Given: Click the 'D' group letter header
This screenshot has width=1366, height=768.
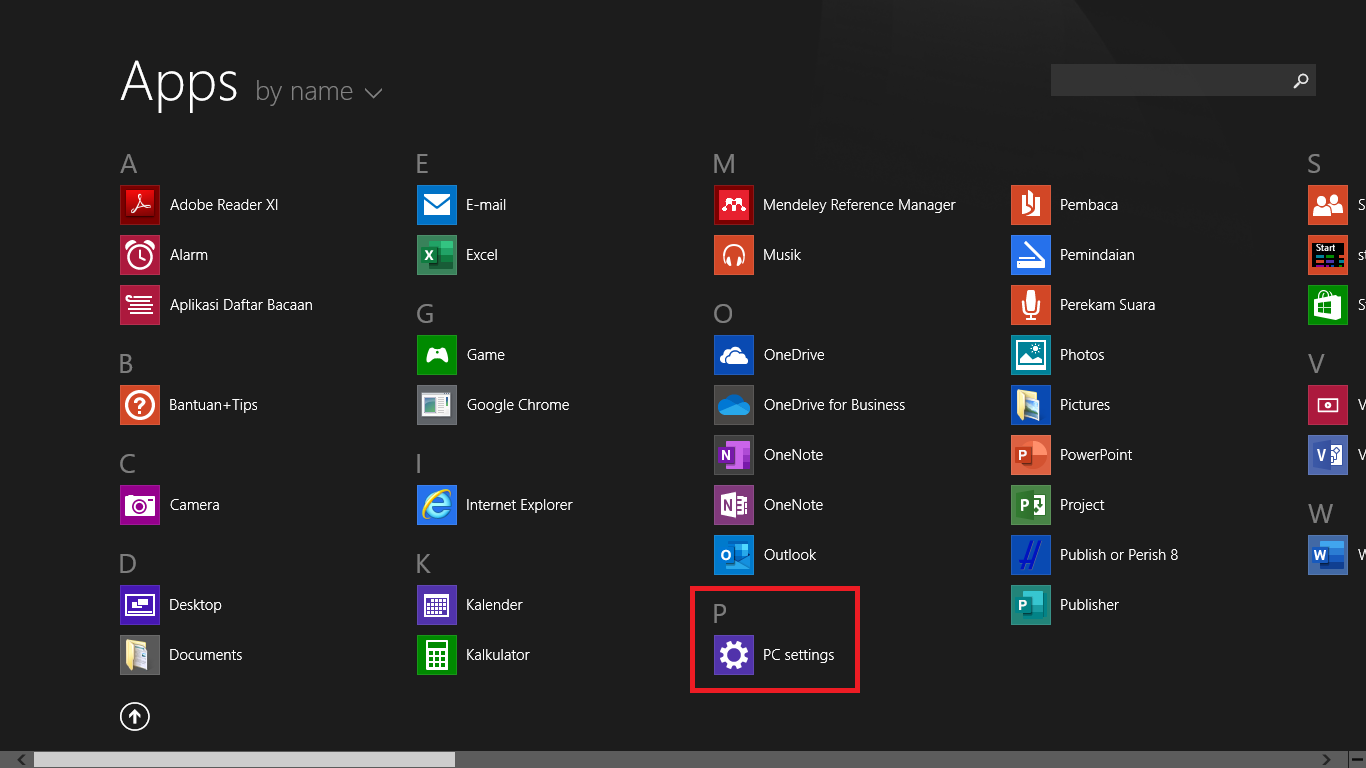Looking at the screenshot, I should pos(128,564).
